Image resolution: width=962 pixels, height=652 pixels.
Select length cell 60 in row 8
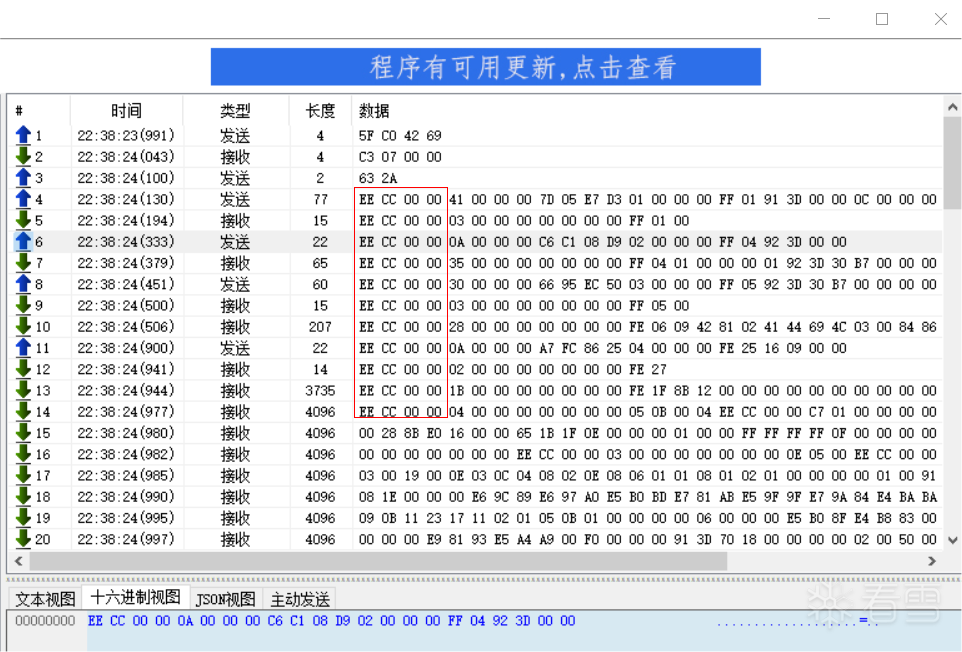coord(320,284)
